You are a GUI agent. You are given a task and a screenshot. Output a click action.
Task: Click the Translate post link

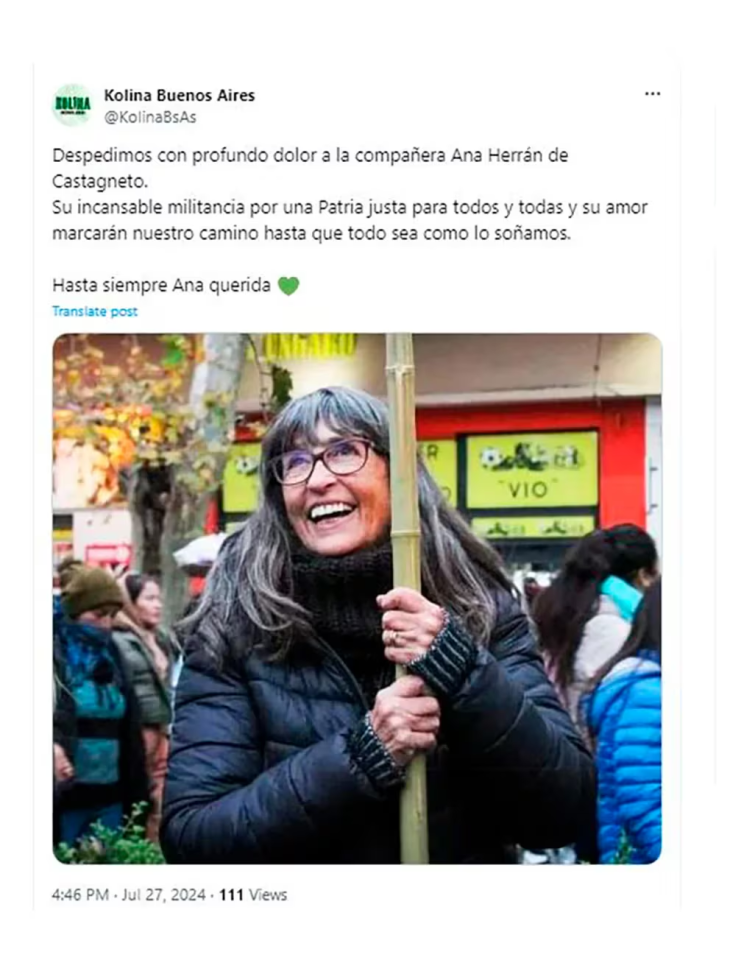click(x=94, y=311)
